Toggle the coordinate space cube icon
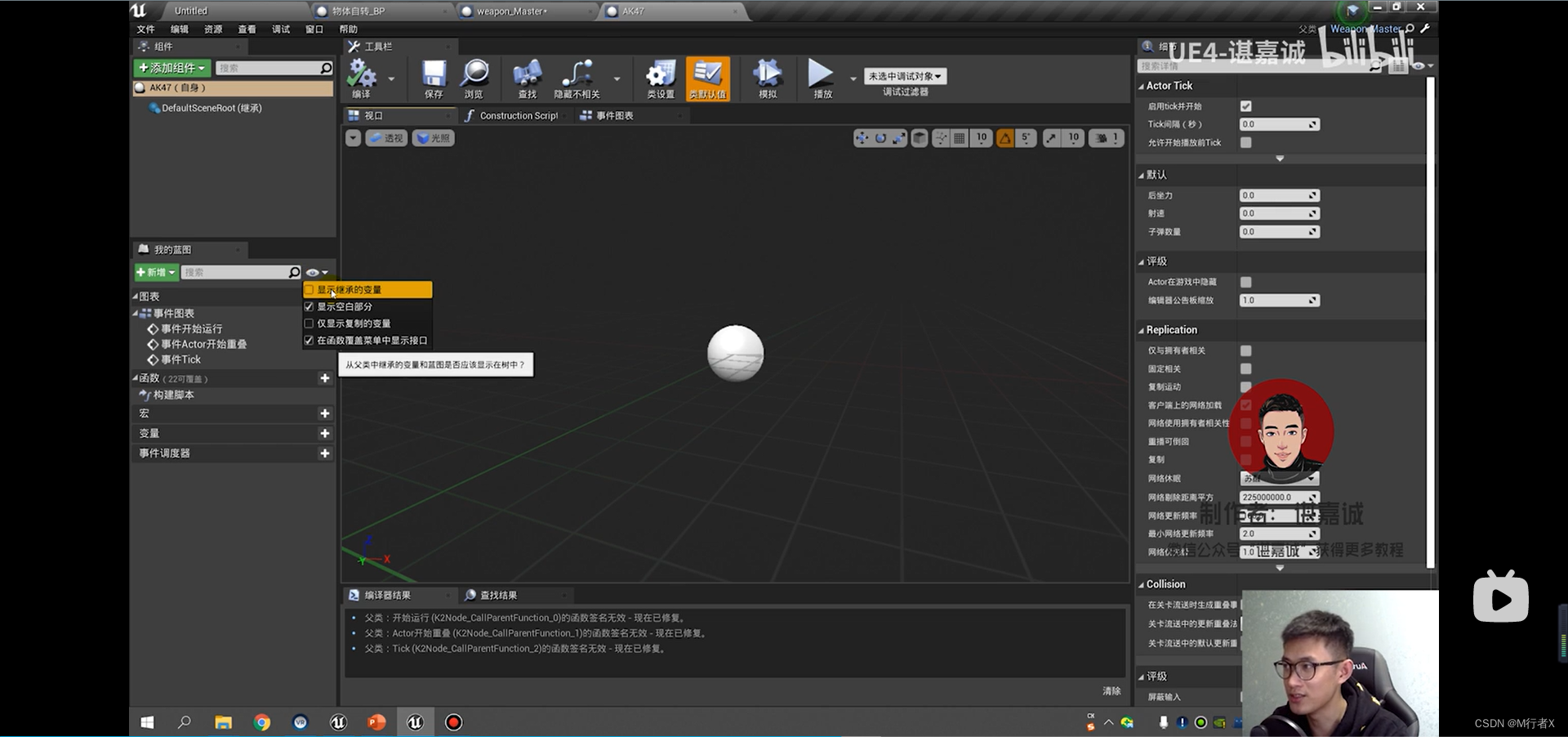The width and height of the screenshot is (1568, 737). [x=920, y=138]
